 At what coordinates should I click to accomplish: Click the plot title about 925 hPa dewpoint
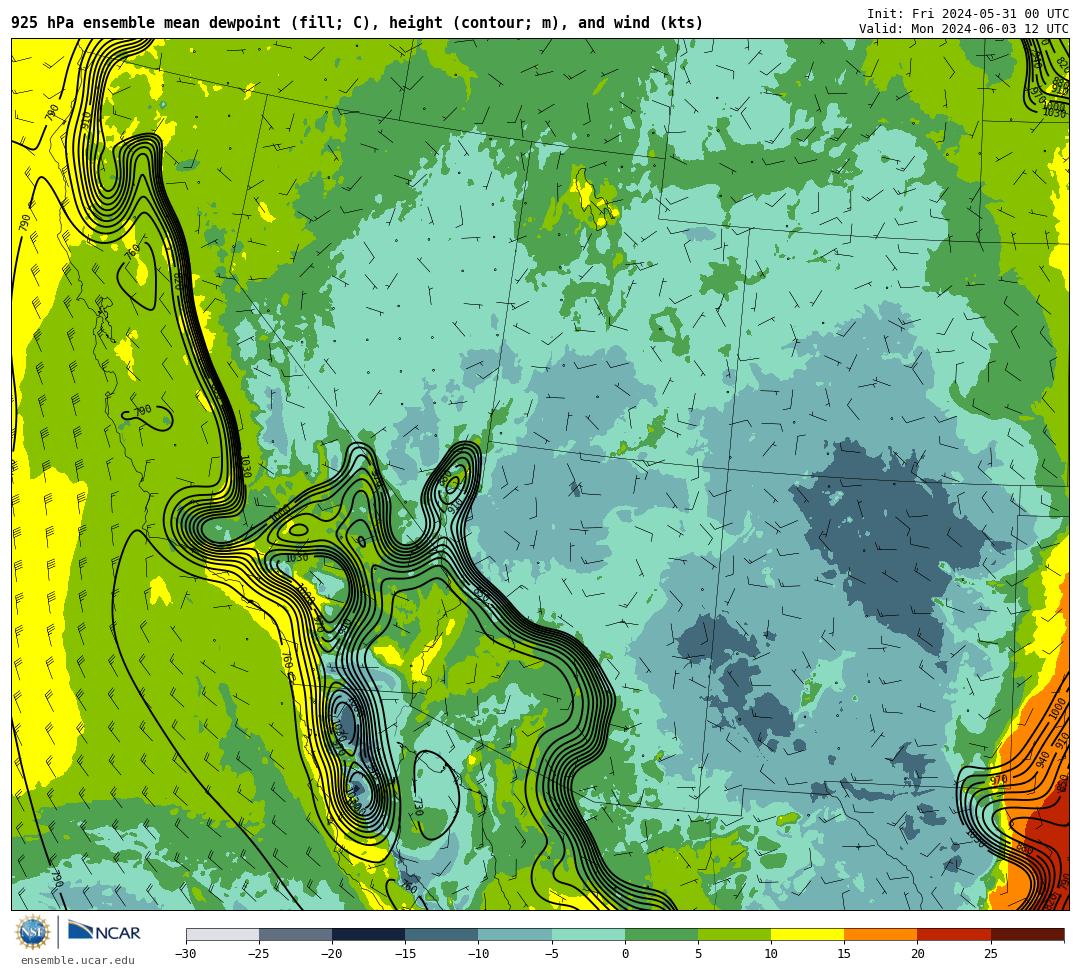tap(357, 23)
